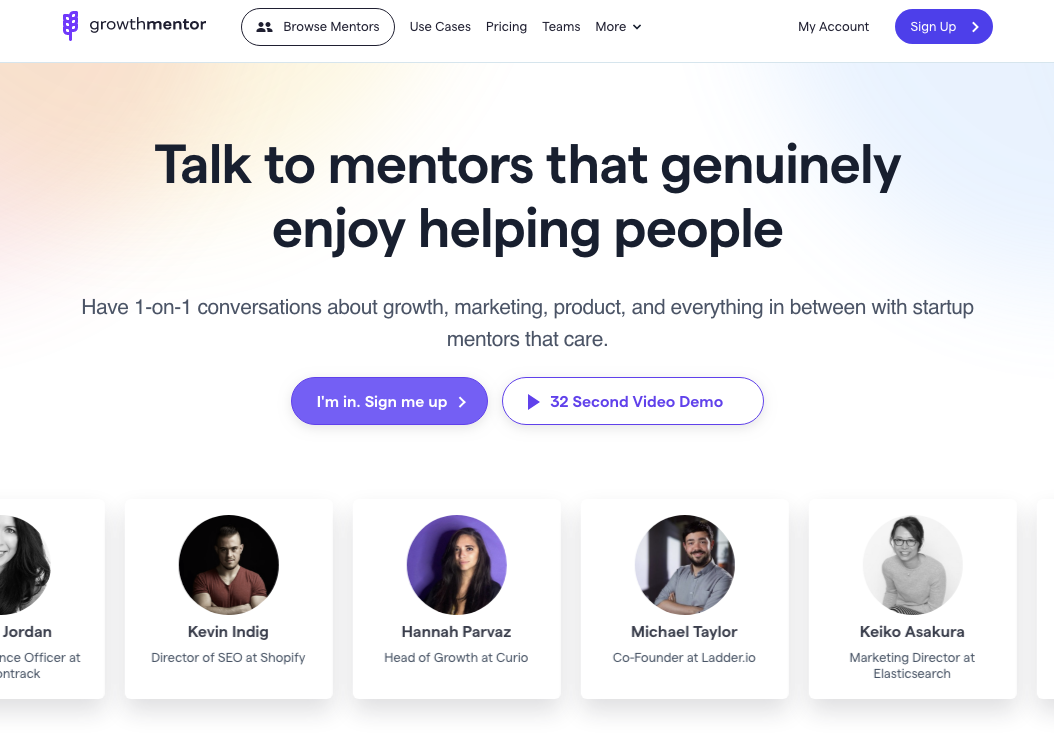Click the I'm in. Sign me up button
Image resolution: width=1054 pixels, height=748 pixels.
(389, 401)
